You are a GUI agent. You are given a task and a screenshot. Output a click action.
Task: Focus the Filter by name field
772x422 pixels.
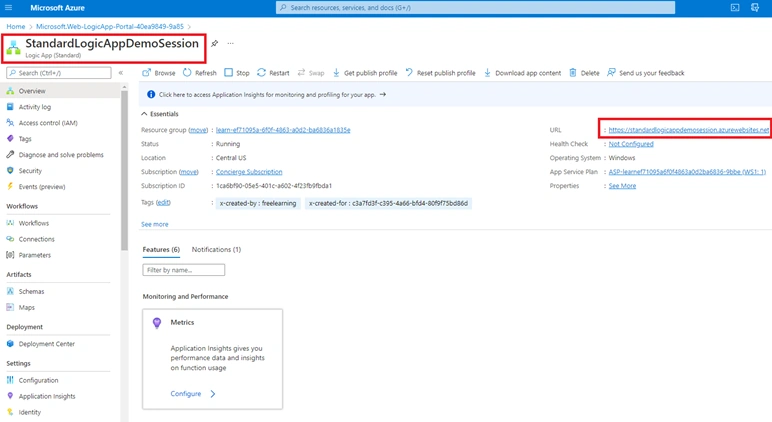(184, 270)
